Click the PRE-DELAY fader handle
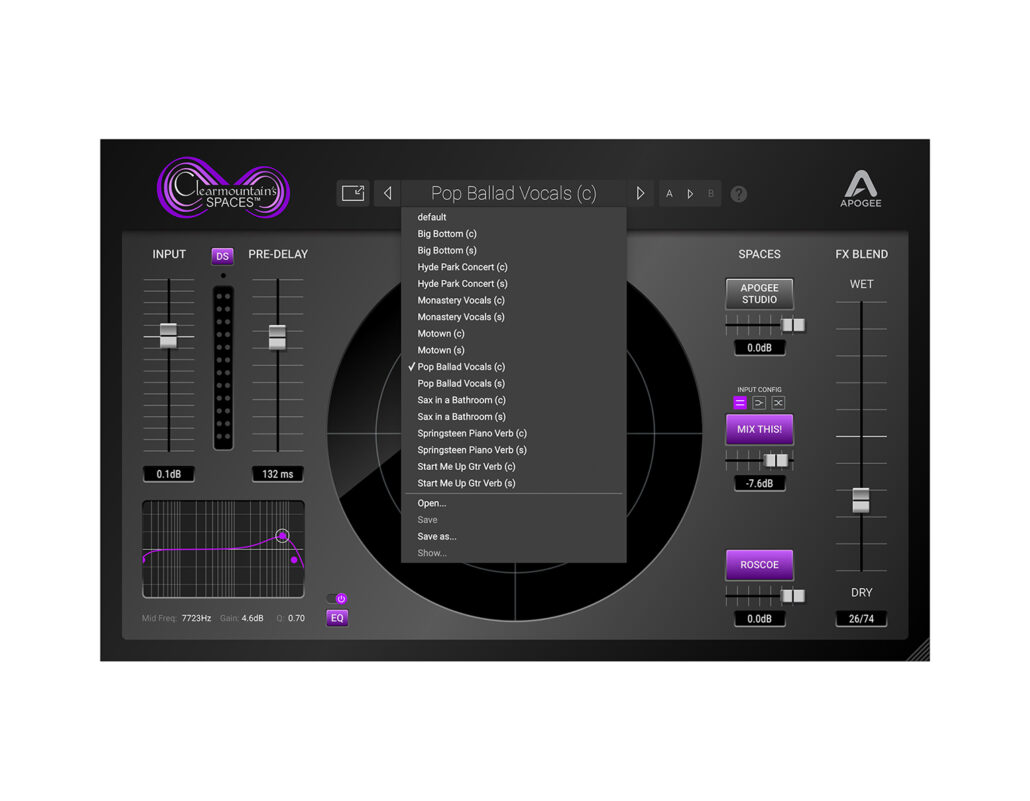The width and height of the screenshot is (1030, 801). [x=277, y=337]
